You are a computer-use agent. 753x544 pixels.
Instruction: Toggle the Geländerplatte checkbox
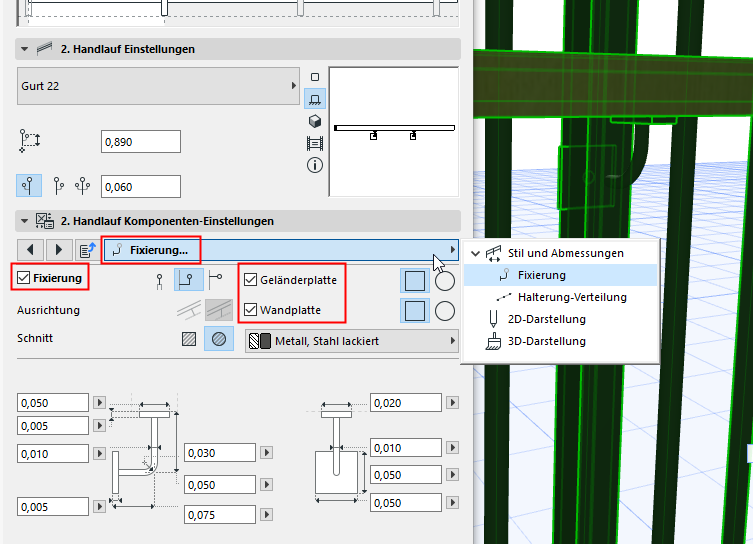251,279
